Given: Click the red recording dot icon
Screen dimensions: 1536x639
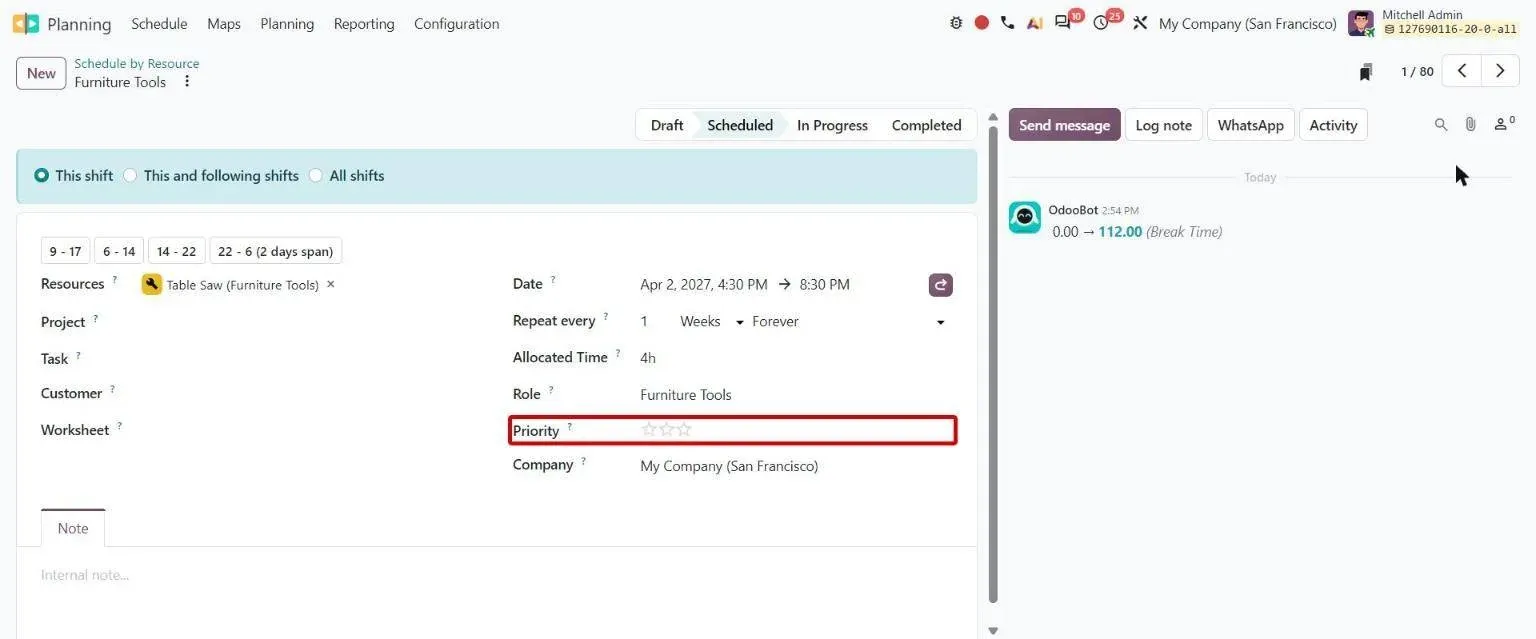Looking at the screenshot, I should 982,23.
